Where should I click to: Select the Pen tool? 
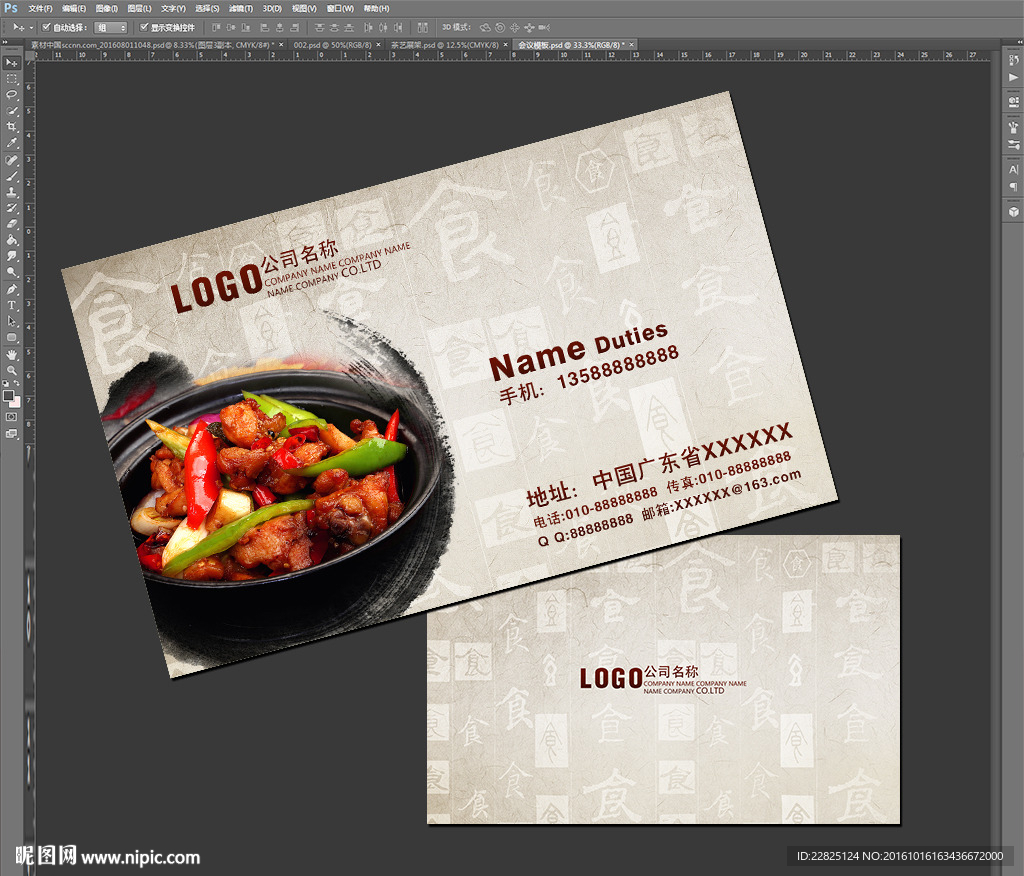click(x=12, y=289)
